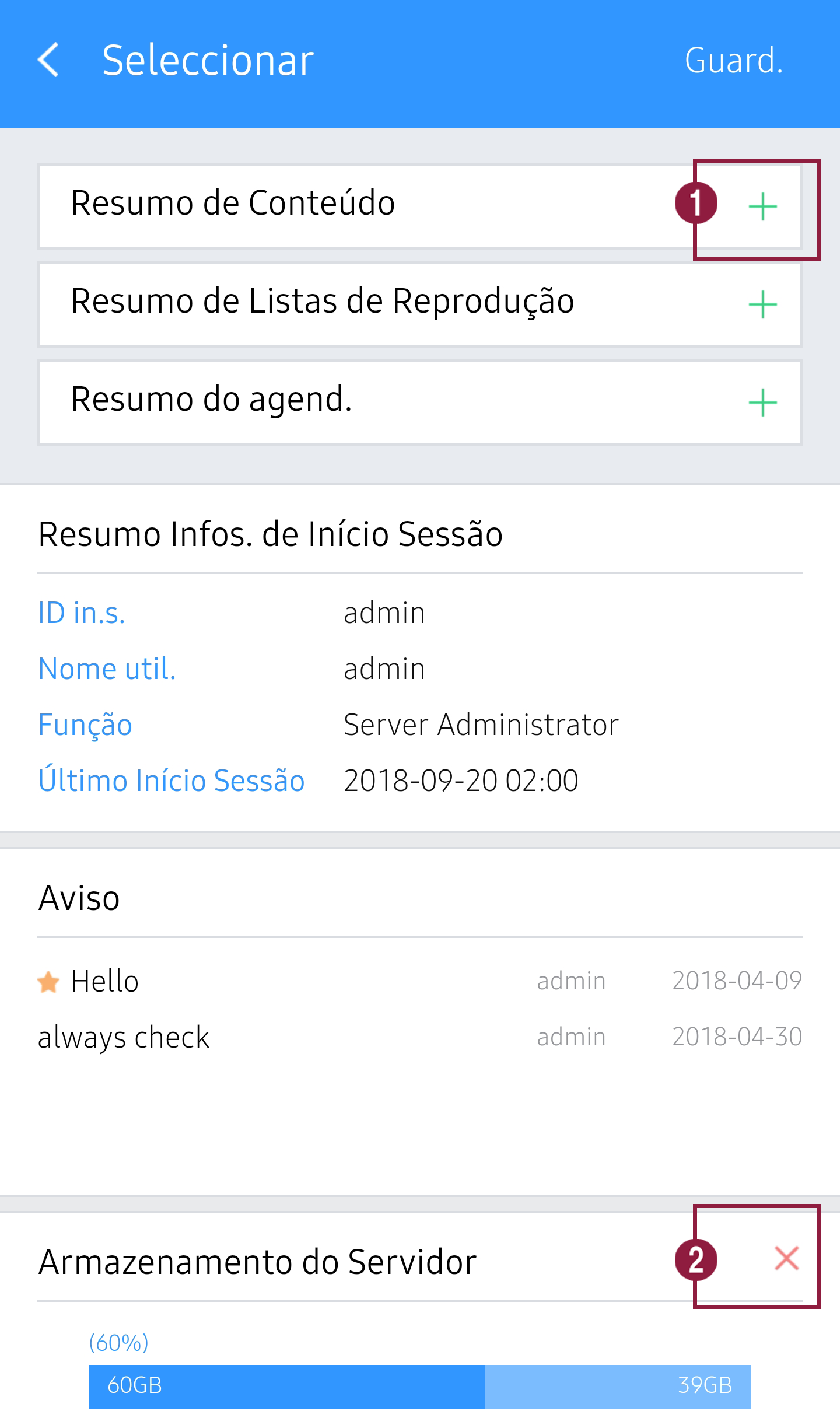Tap the Guard. save button

click(x=733, y=61)
